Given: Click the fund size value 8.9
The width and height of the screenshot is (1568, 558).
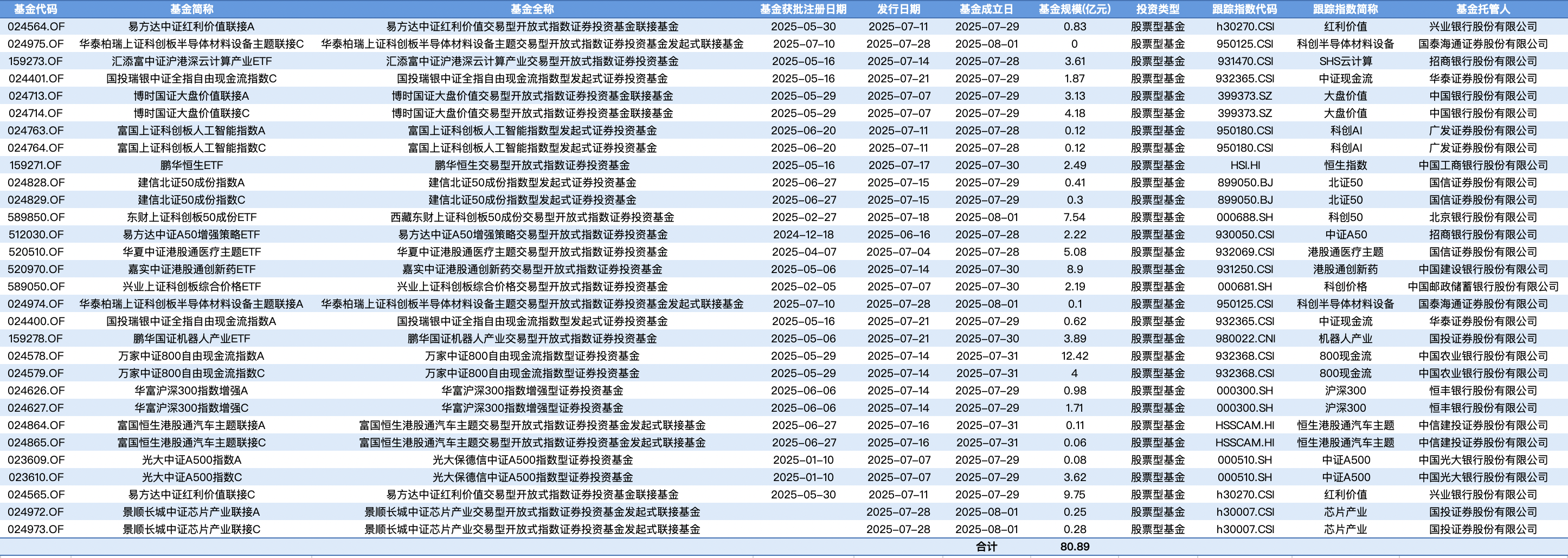Looking at the screenshot, I should point(1075,270).
